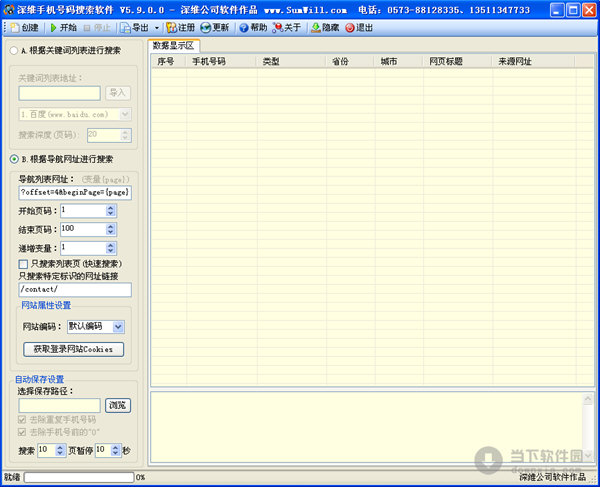Open 帮助 (Help) from toolbar
600x487 pixels.
tap(253, 28)
